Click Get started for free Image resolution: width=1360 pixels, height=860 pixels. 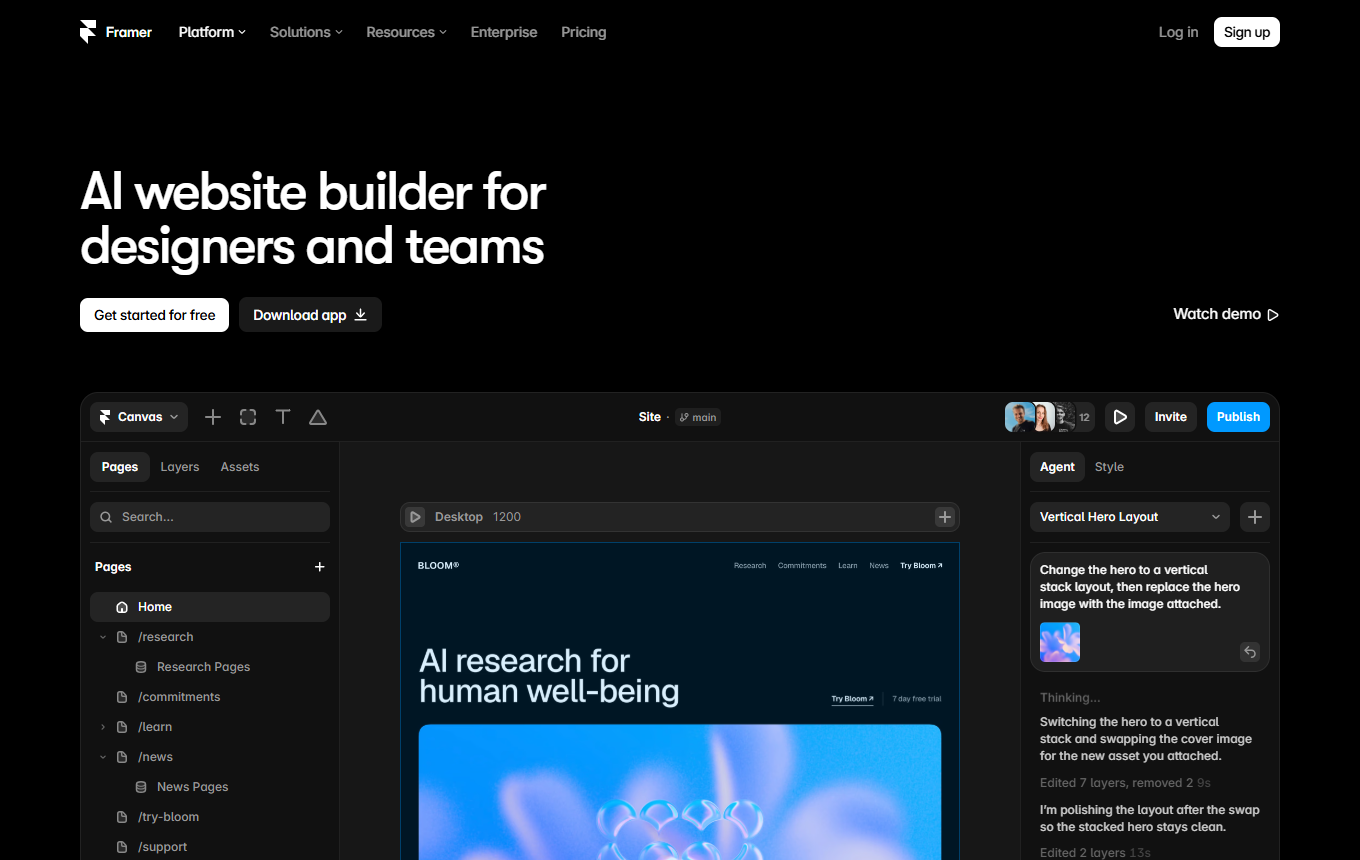(x=154, y=315)
